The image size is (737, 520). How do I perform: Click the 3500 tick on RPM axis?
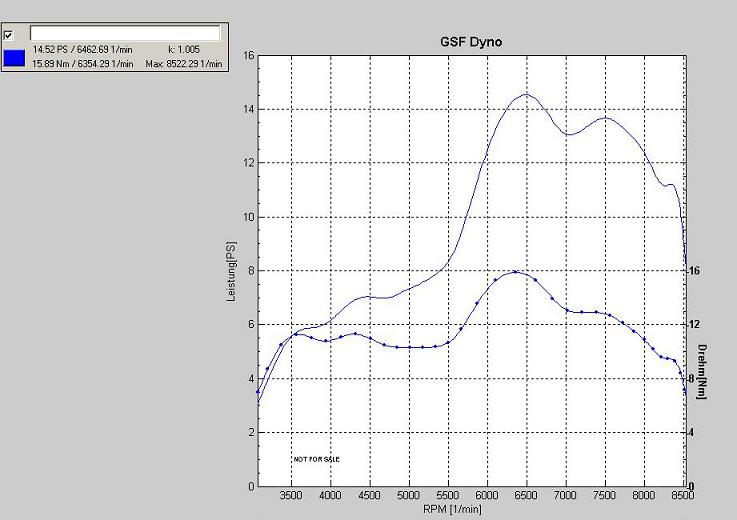click(291, 495)
